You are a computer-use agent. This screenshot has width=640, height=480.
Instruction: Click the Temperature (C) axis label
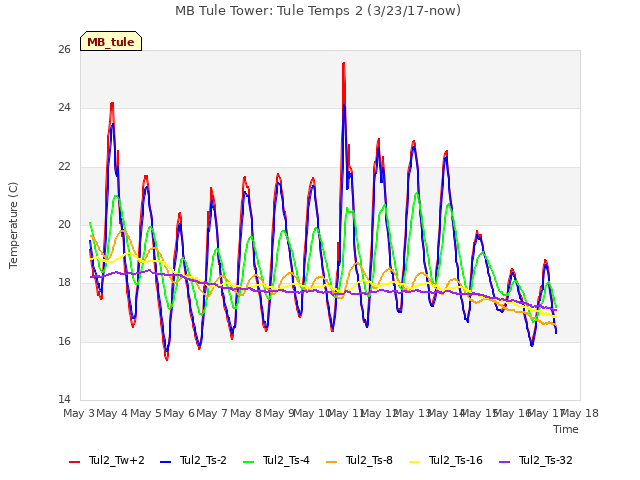tap(13, 225)
